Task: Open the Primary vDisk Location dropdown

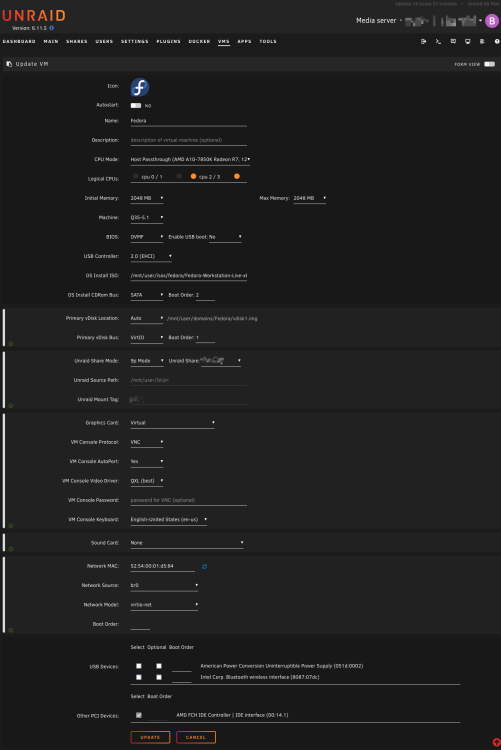Action: pyautogui.click(x=146, y=318)
